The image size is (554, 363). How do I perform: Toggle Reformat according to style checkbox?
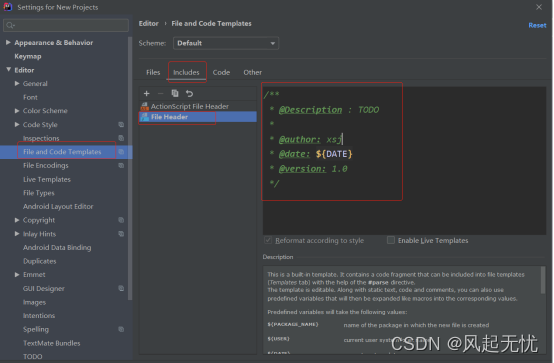coord(268,240)
